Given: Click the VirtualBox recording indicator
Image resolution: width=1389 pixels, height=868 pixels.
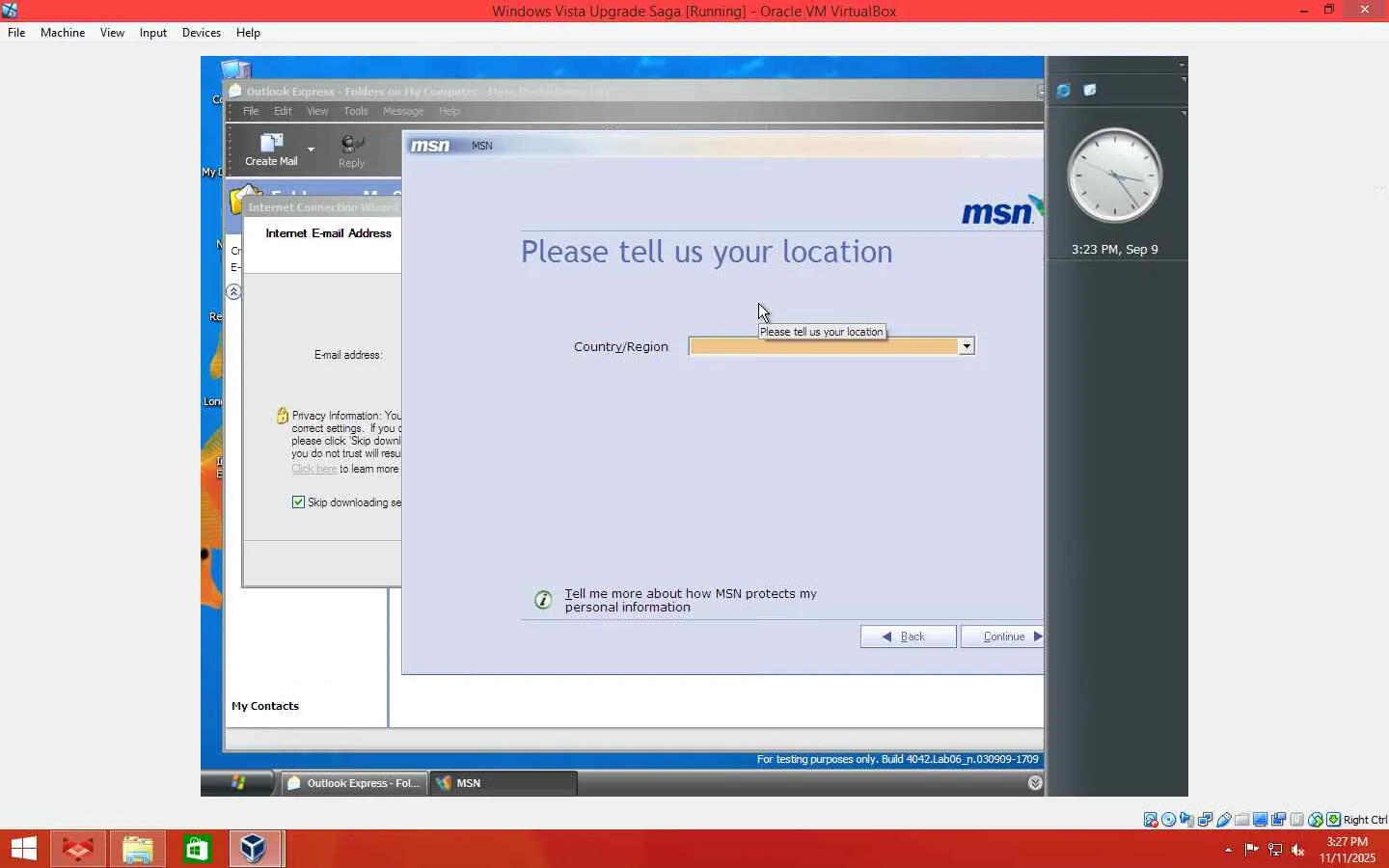Looking at the screenshot, I should point(1279,820).
